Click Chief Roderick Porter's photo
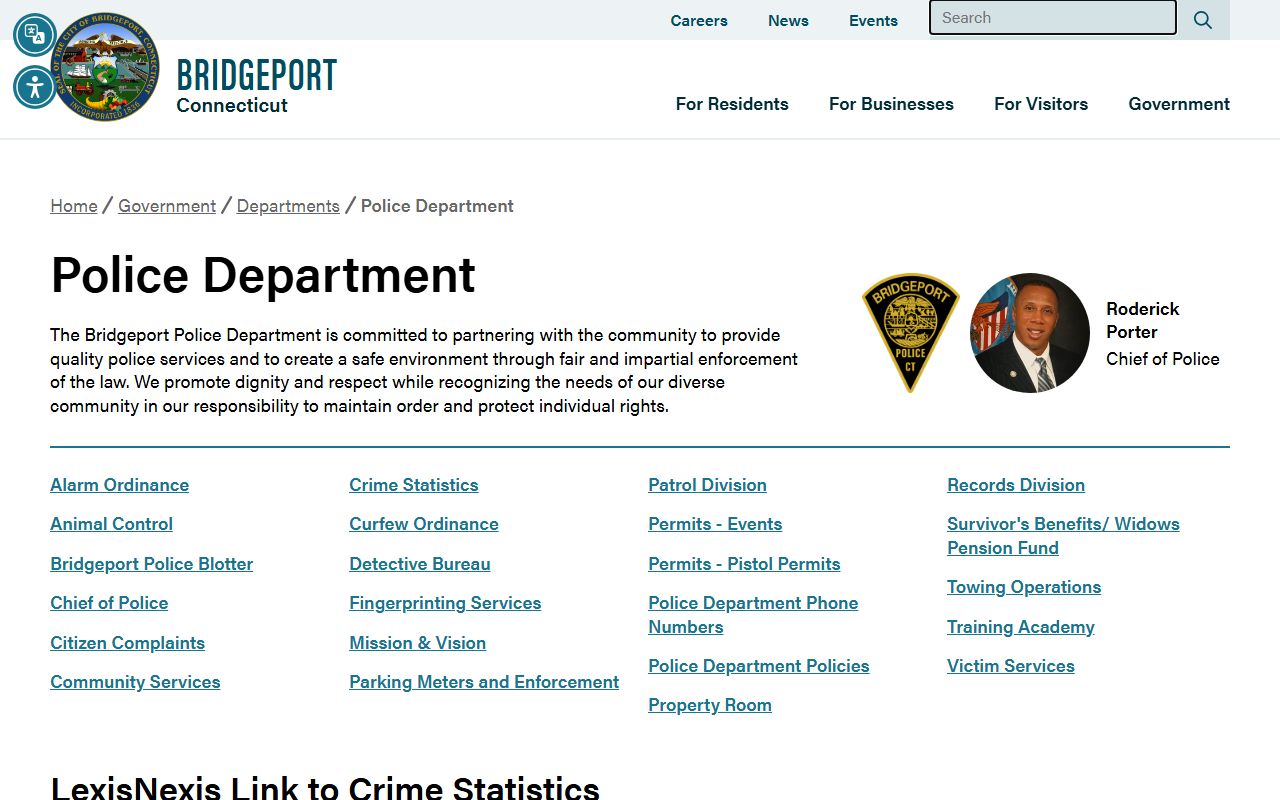Image resolution: width=1280 pixels, height=800 pixels. (1029, 333)
